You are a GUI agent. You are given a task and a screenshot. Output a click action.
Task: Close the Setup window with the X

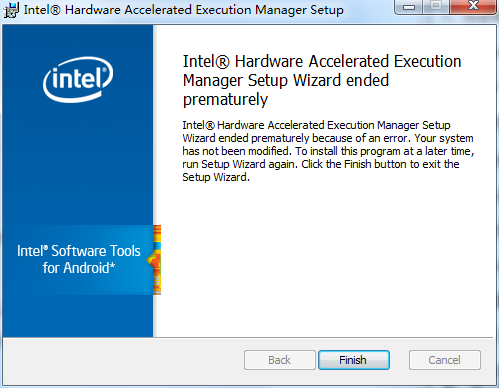point(473,7)
